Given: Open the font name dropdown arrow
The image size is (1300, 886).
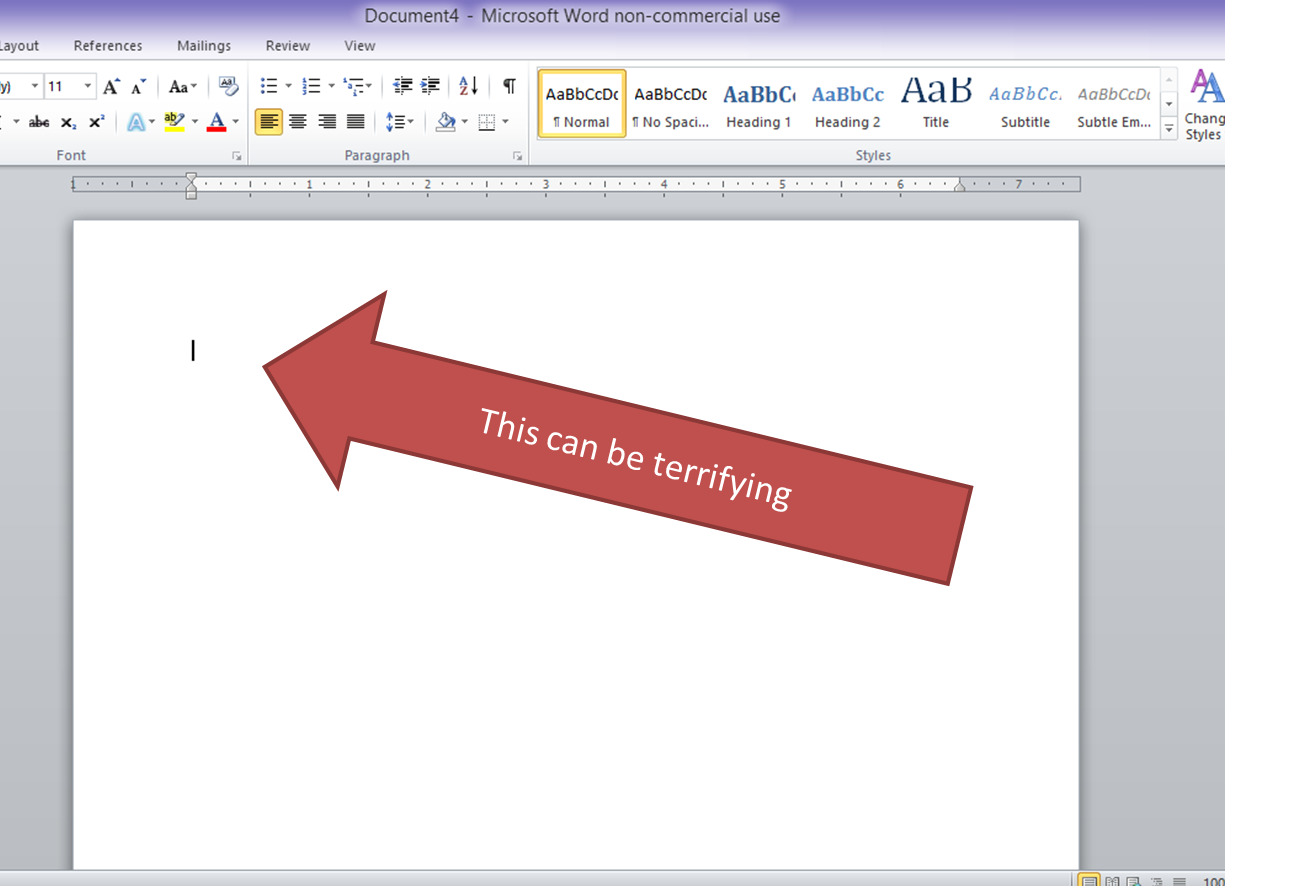Looking at the screenshot, I should pyautogui.click(x=35, y=87).
